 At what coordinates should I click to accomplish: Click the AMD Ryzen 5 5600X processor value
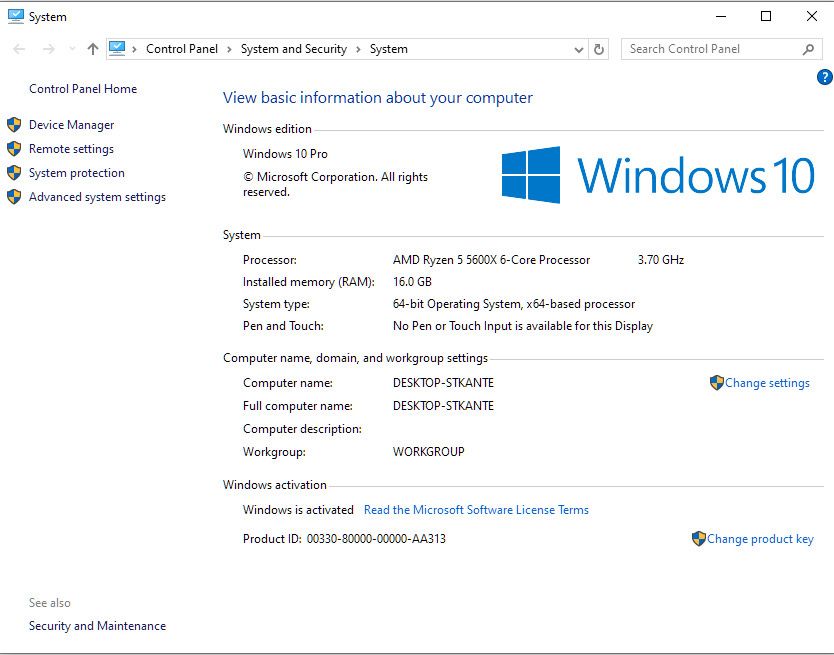491,260
